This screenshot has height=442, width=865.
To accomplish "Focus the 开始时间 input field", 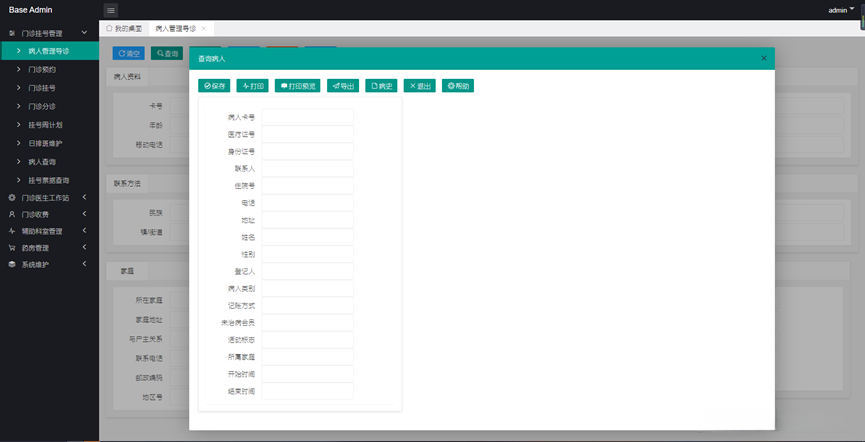I will tap(307, 374).
